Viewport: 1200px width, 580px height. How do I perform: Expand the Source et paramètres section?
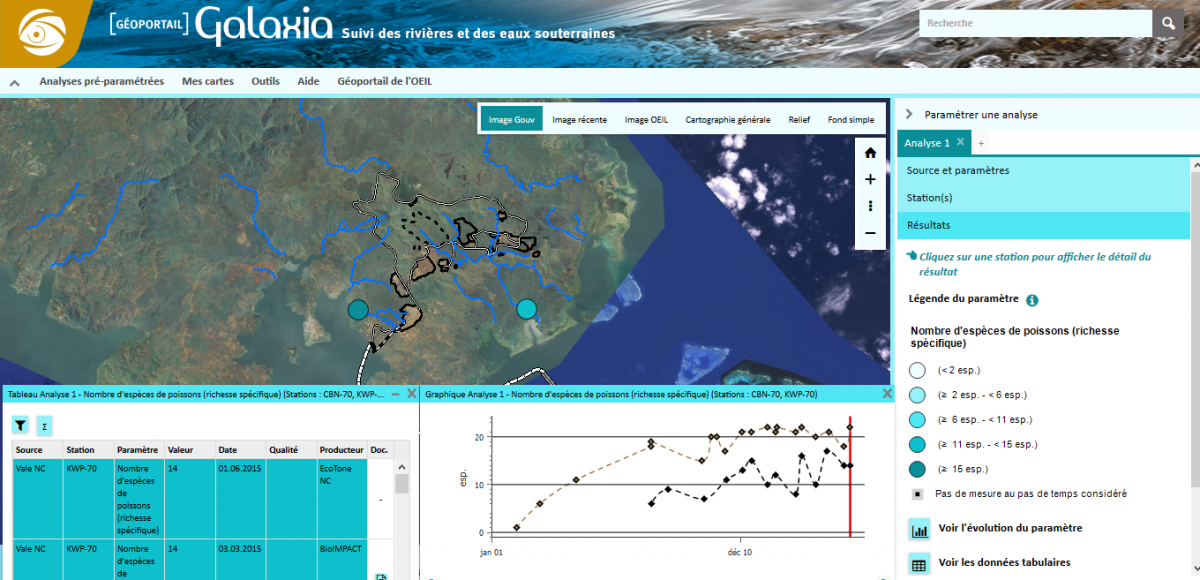pos(957,171)
